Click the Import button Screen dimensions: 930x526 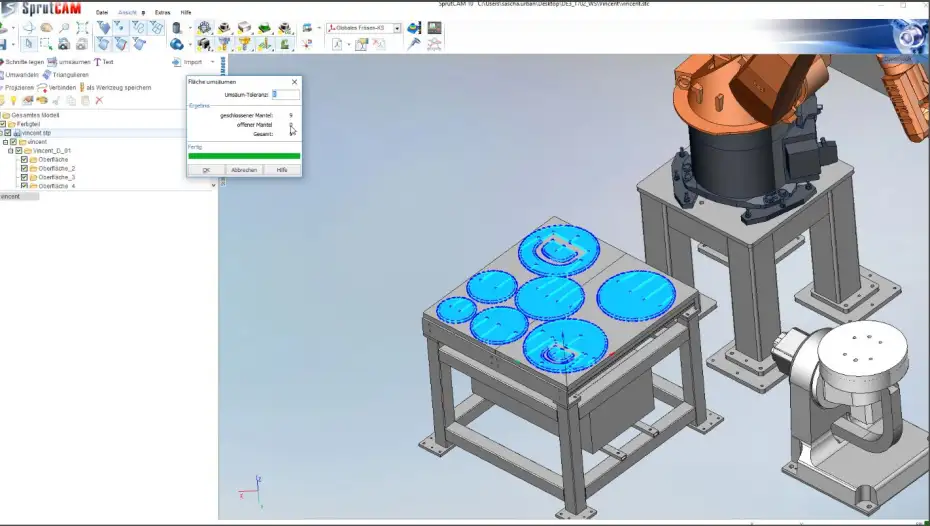(x=187, y=62)
